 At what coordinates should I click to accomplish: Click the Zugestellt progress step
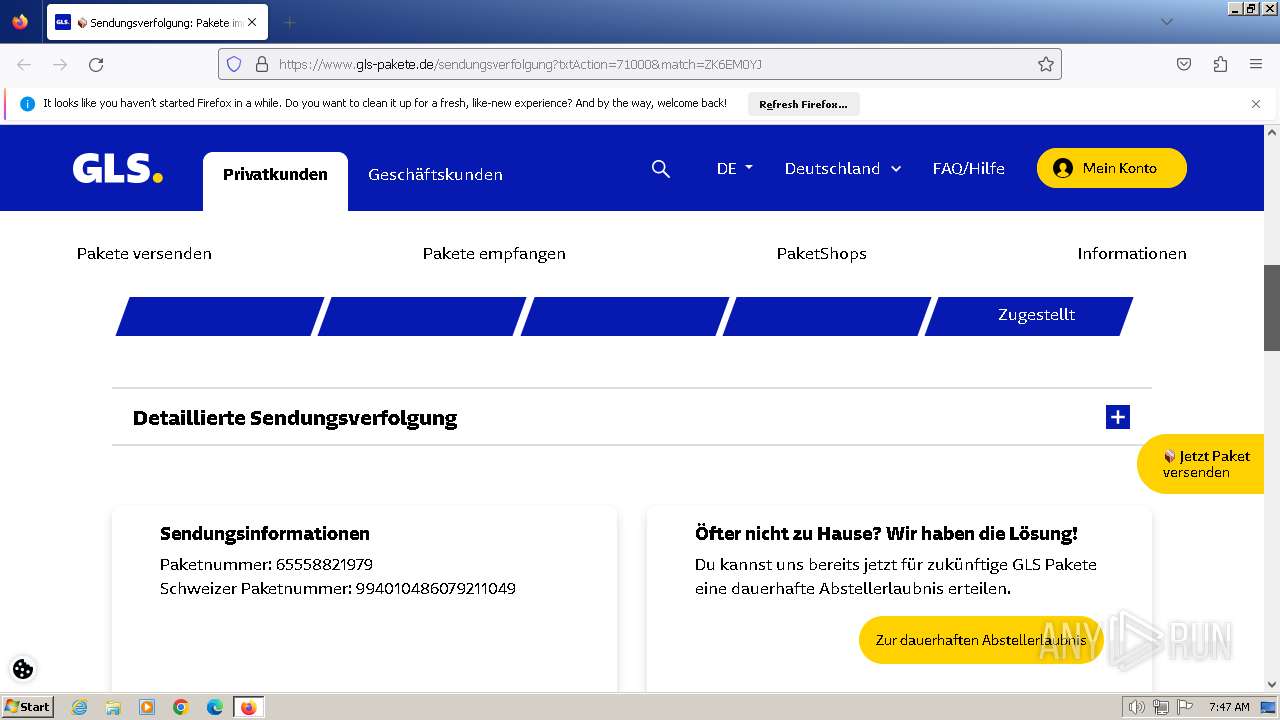click(1030, 315)
